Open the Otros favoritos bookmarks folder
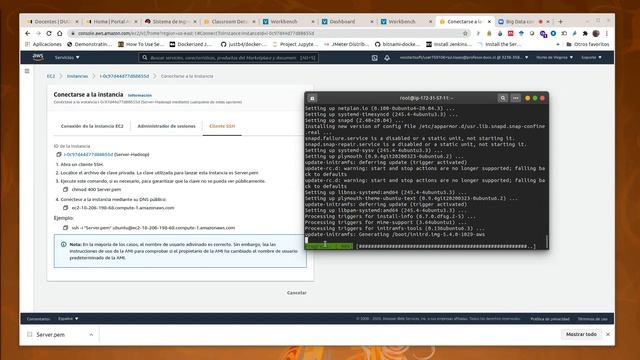The height and width of the screenshot is (360, 640). (587, 44)
